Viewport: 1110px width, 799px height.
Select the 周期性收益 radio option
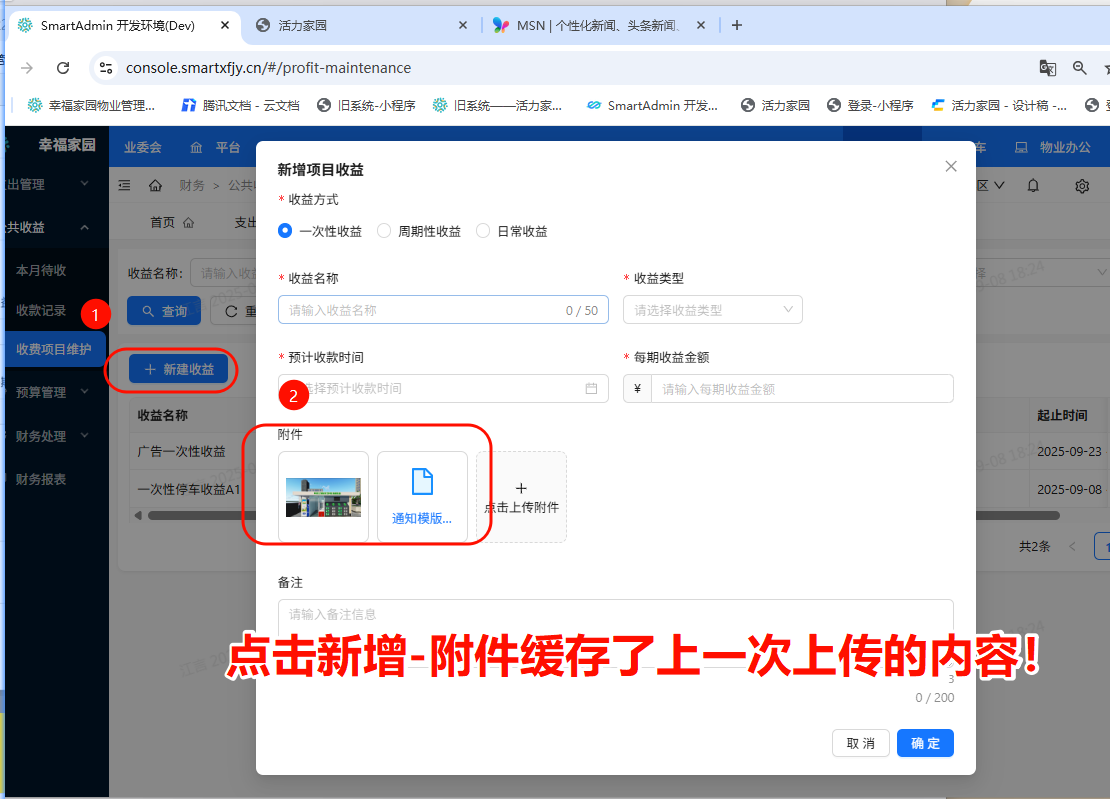coord(384,231)
